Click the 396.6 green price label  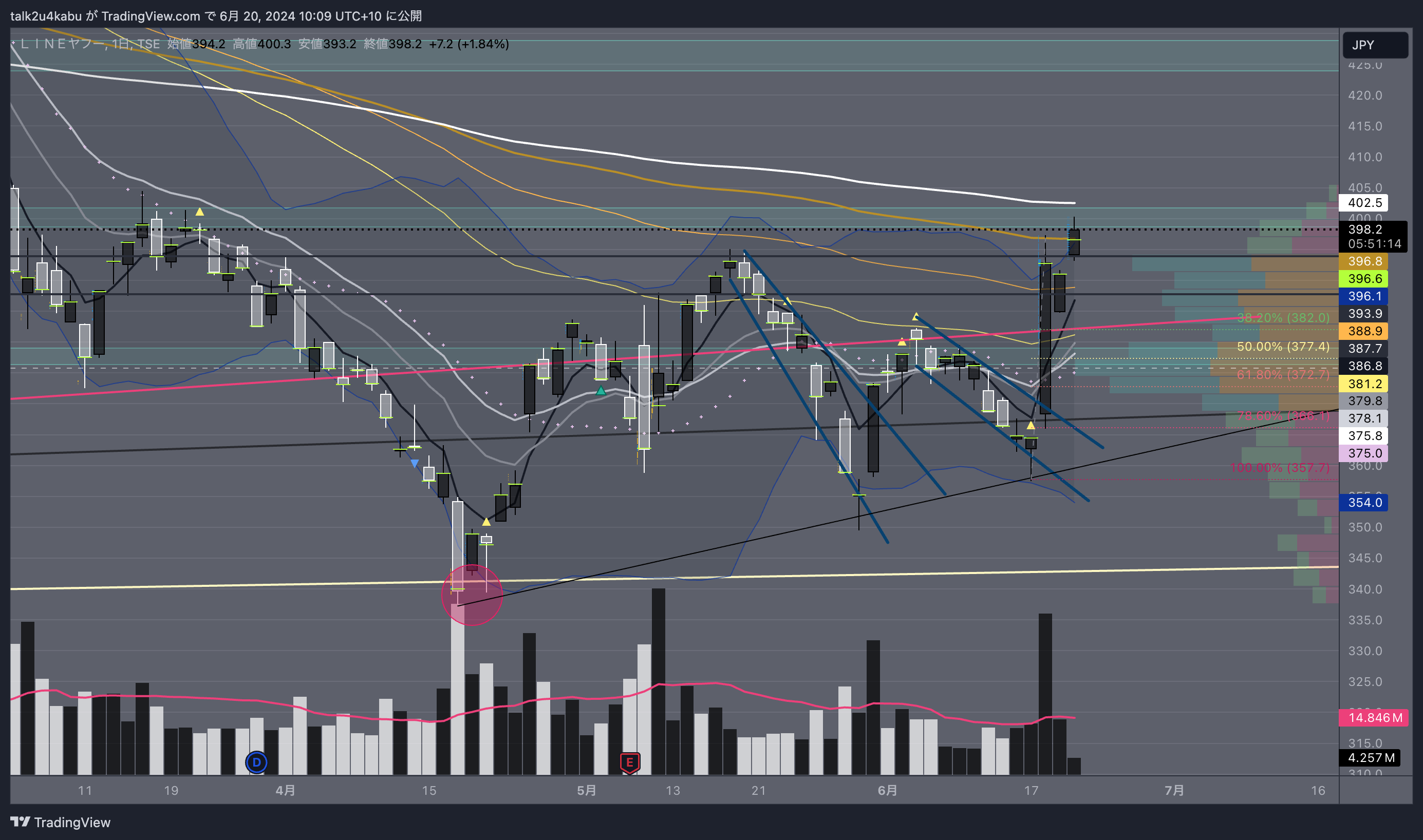tap(1364, 278)
